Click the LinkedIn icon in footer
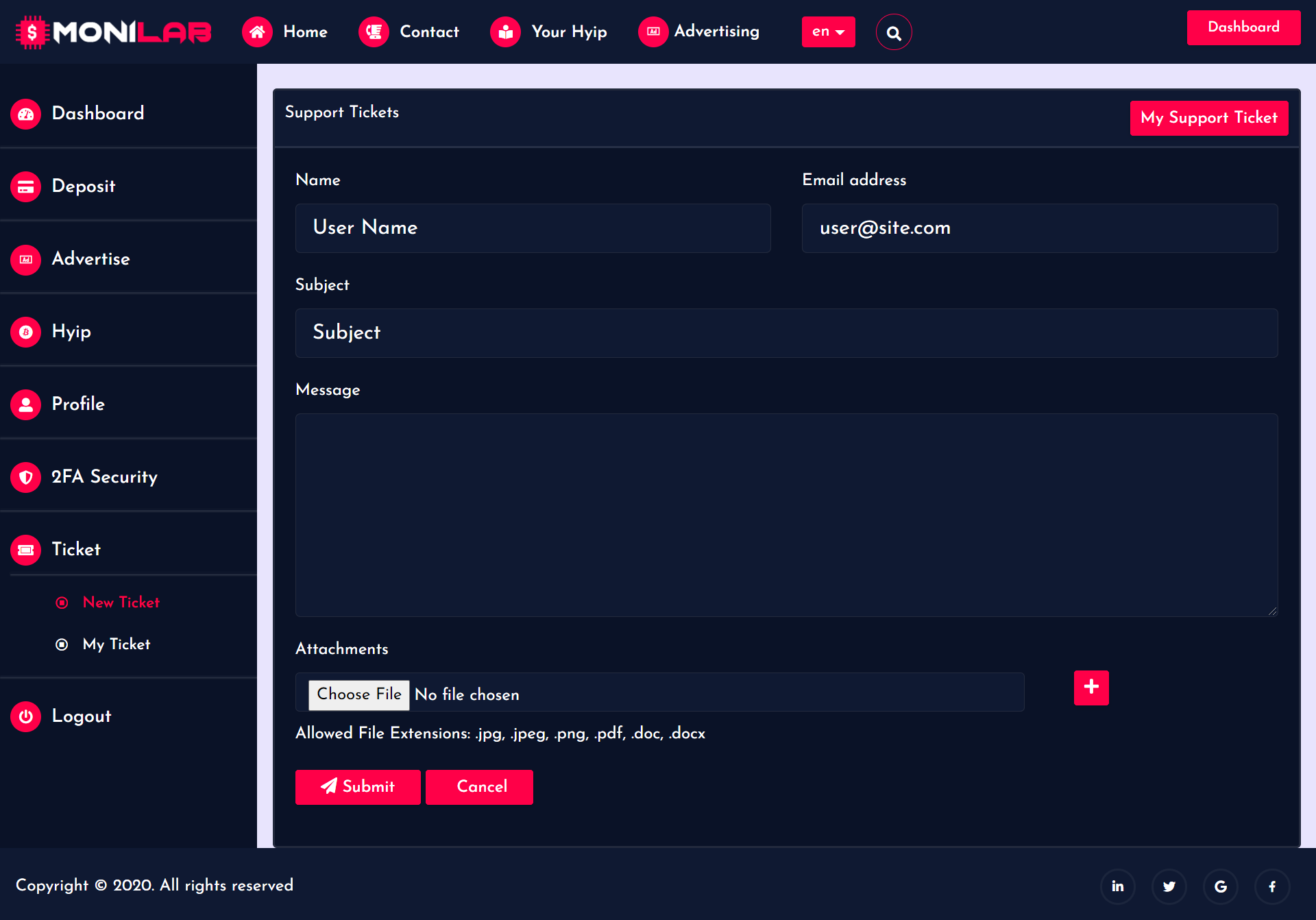The height and width of the screenshot is (920, 1316). click(x=1117, y=886)
